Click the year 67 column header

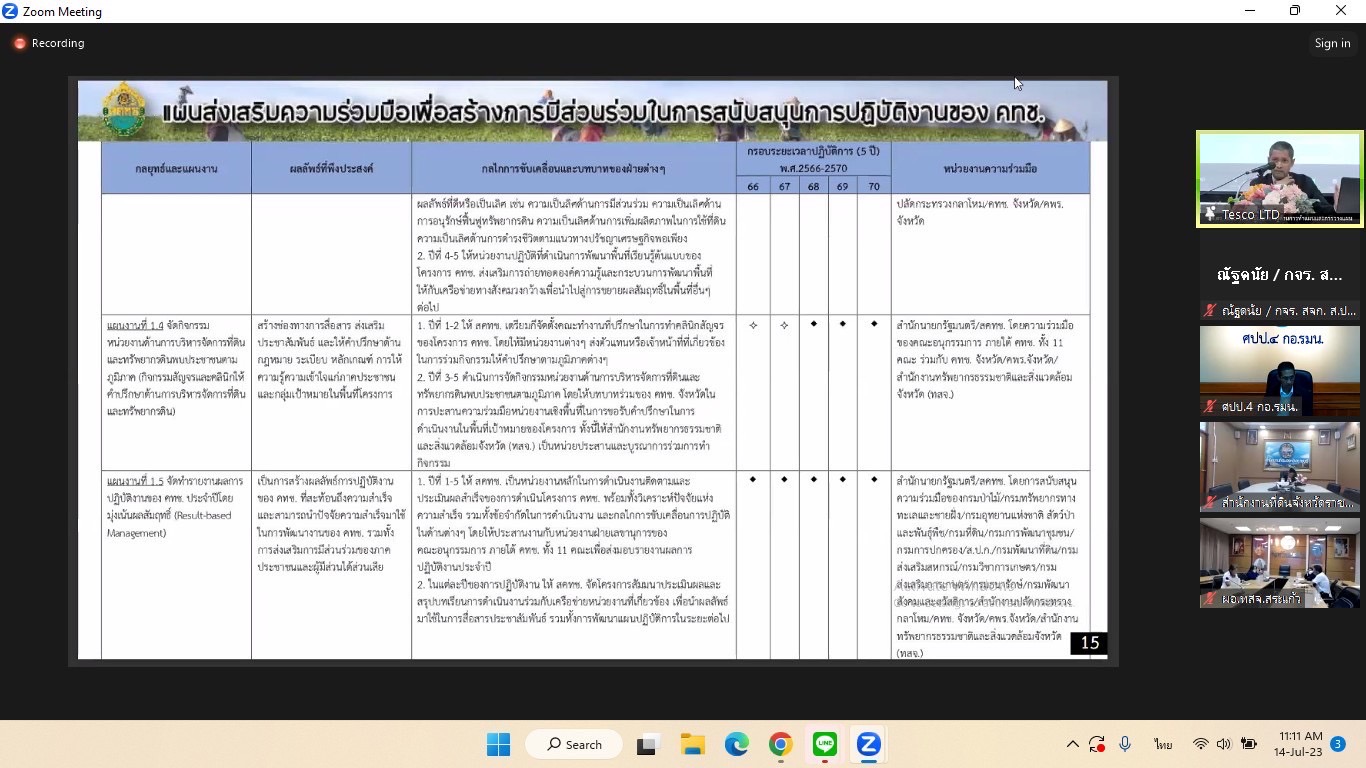[x=784, y=186]
